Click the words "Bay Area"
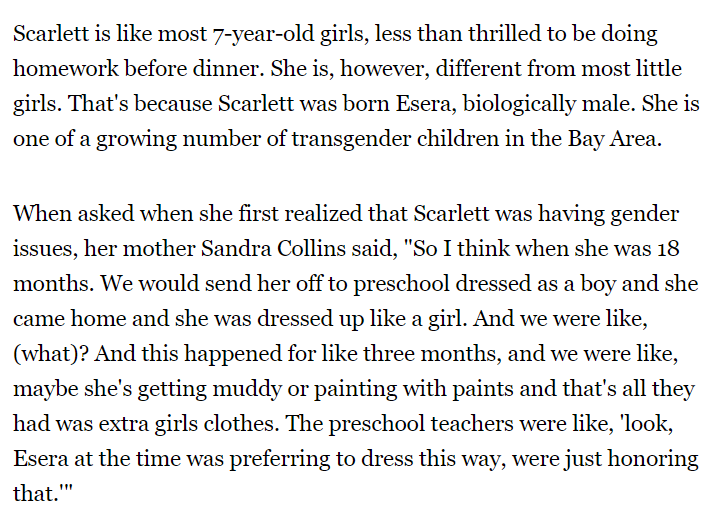This screenshot has height=521, width=722. point(614,139)
